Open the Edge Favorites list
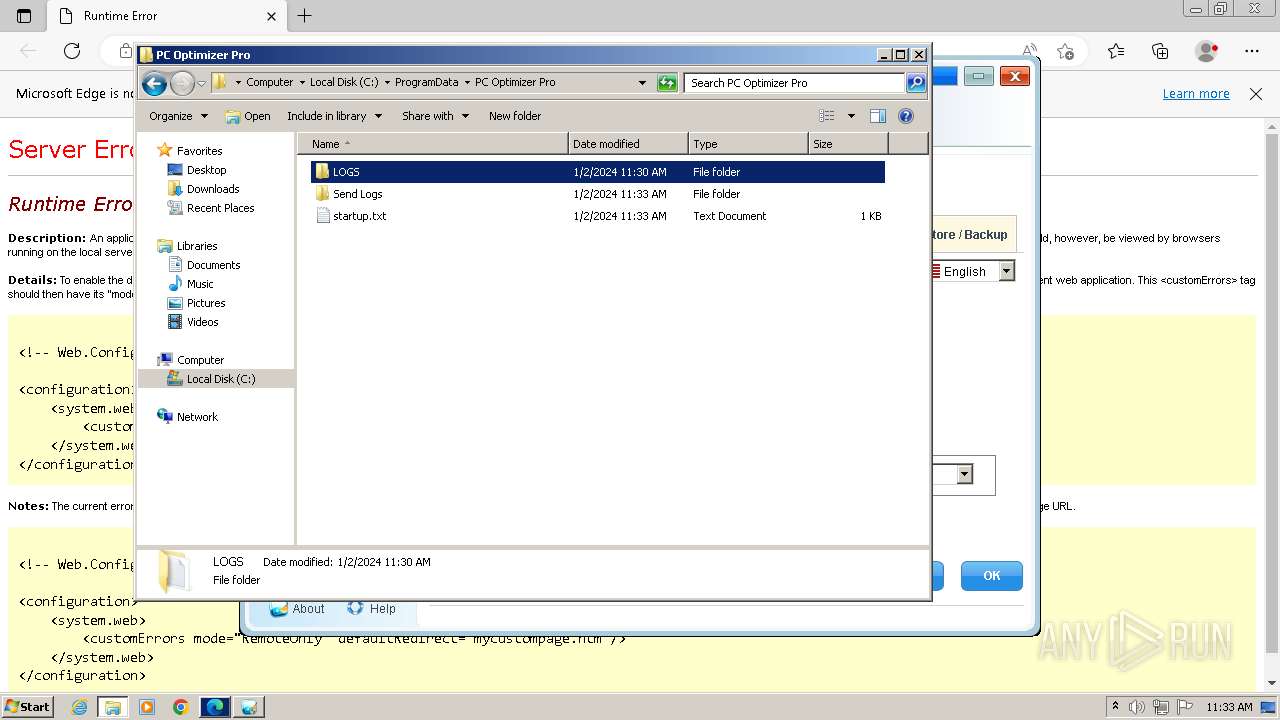Viewport: 1280px width, 720px height. [1116, 51]
